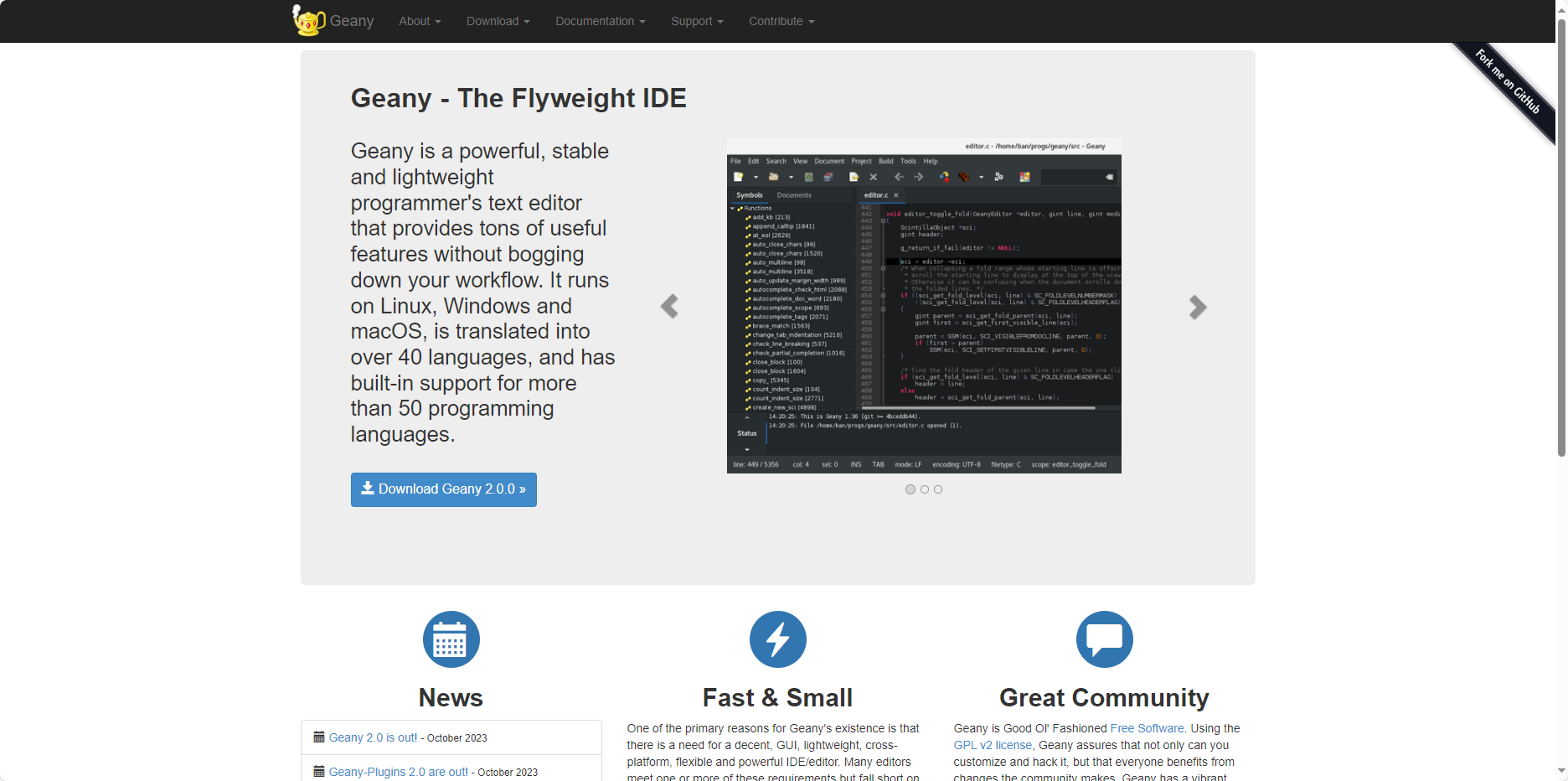Click the Geany teapot logo icon

[308, 20]
